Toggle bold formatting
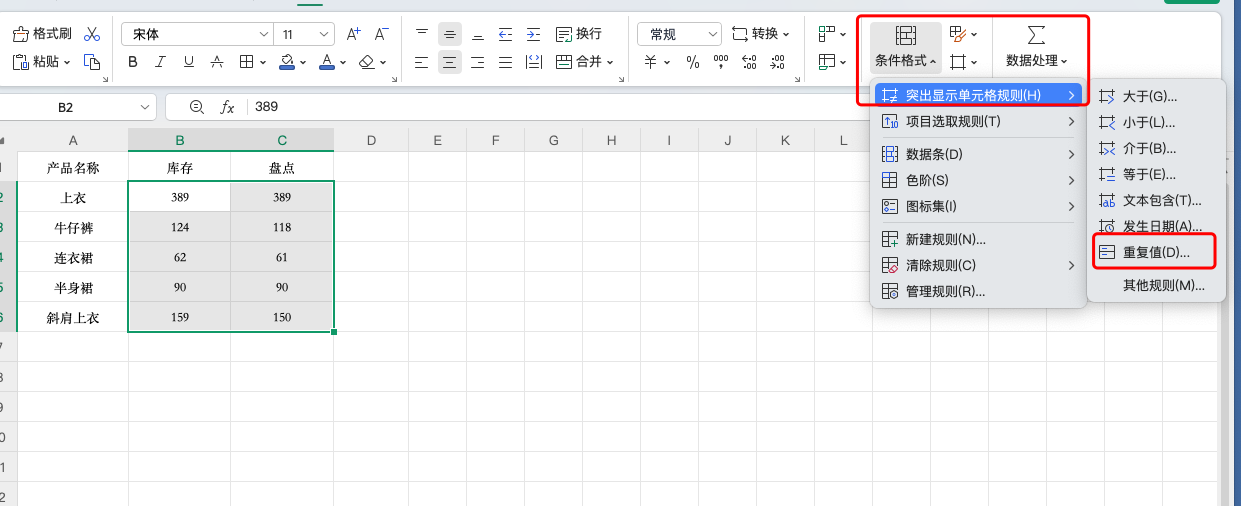 (133, 62)
